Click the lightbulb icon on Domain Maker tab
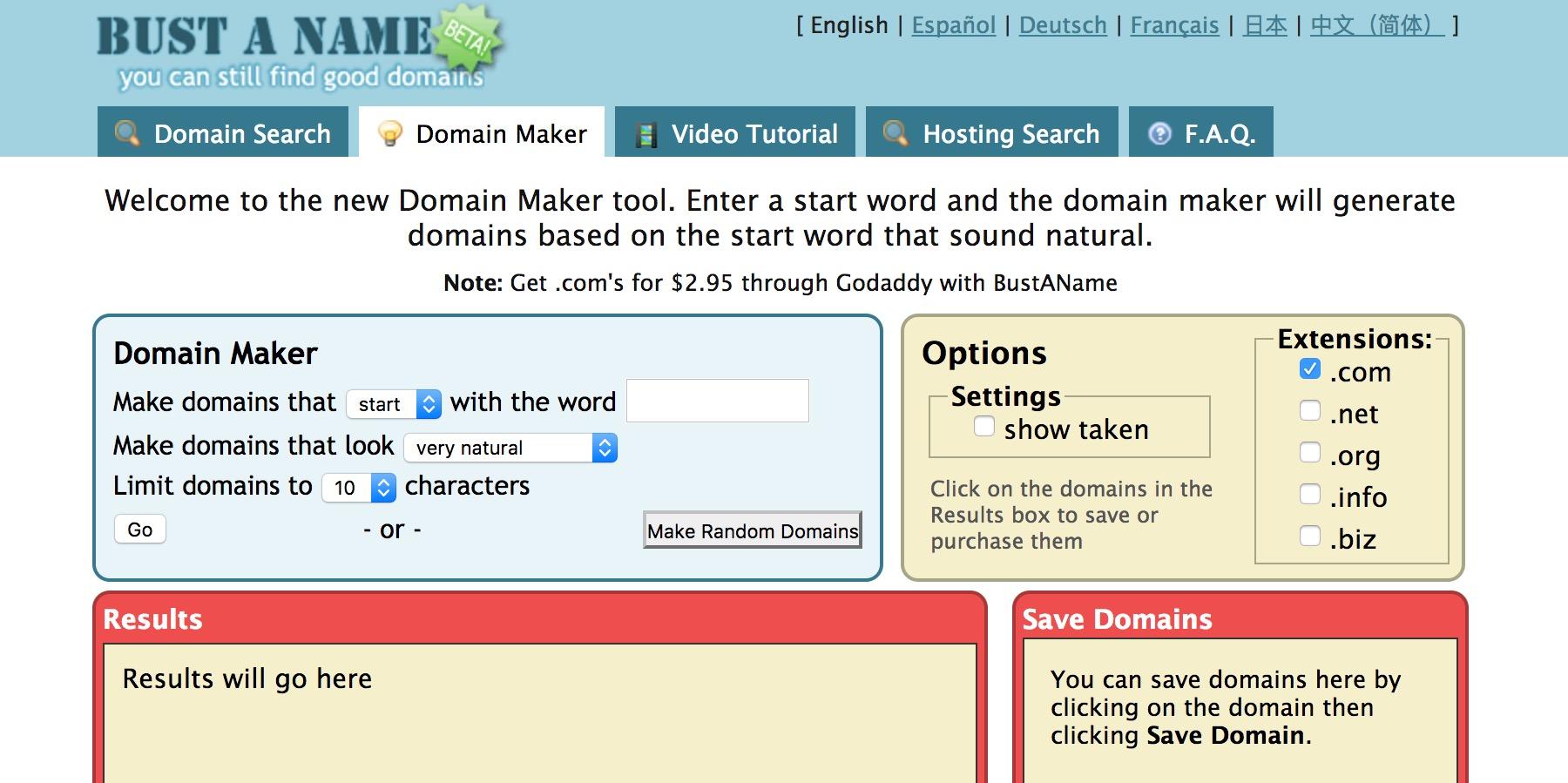This screenshot has height=783, width=1568. [389, 133]
